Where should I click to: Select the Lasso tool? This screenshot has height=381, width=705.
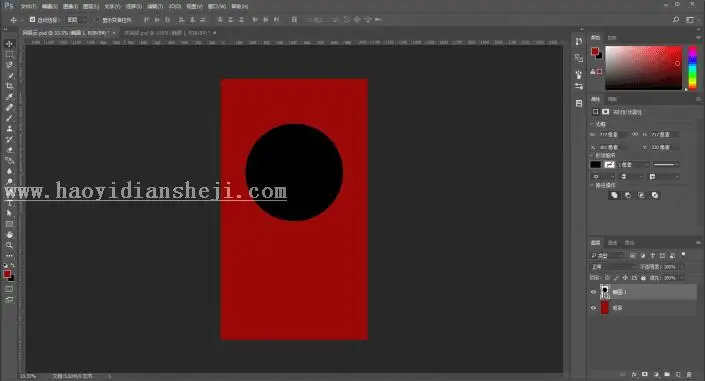click(x=9, y=65)
